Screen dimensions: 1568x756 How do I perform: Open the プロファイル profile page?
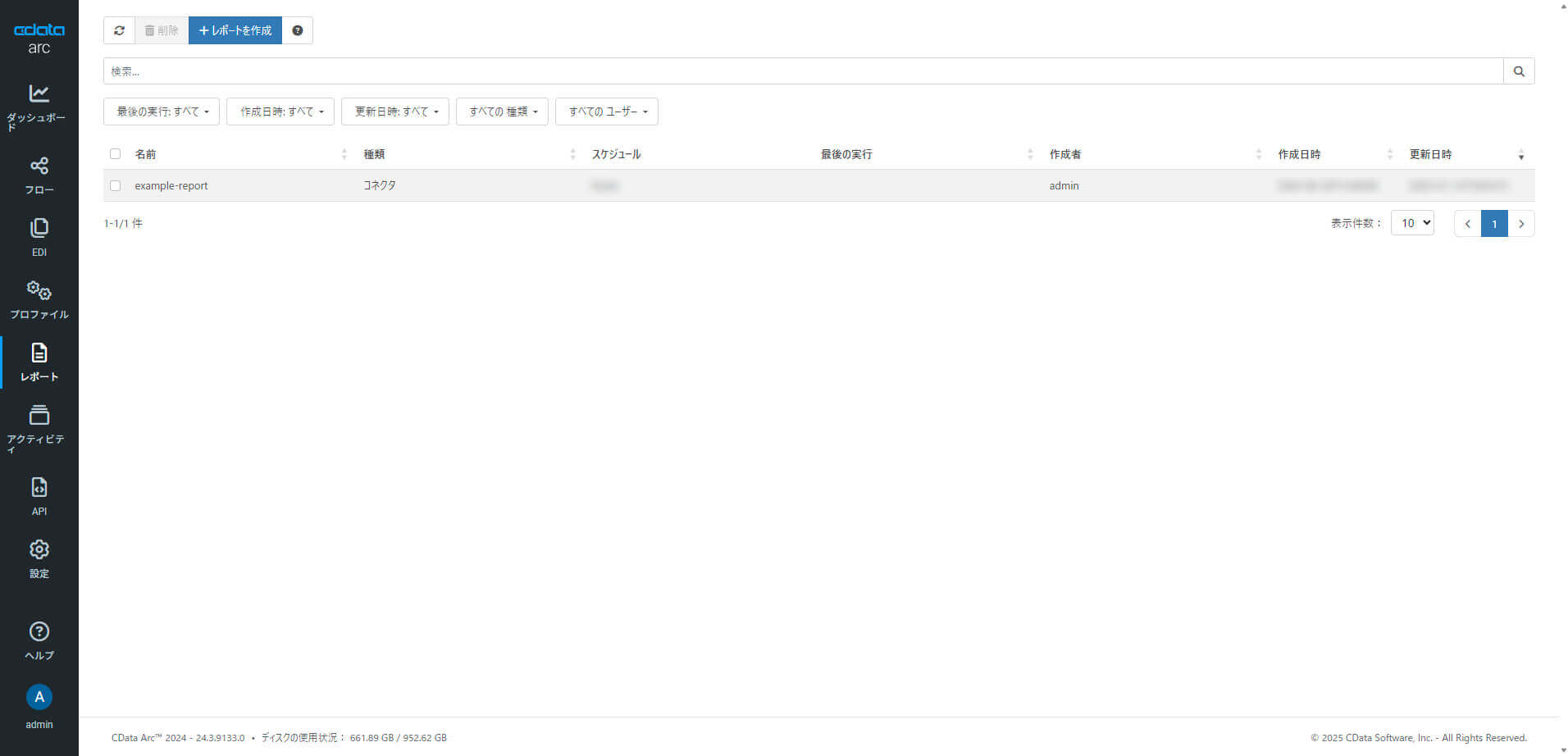click(39, 300)
